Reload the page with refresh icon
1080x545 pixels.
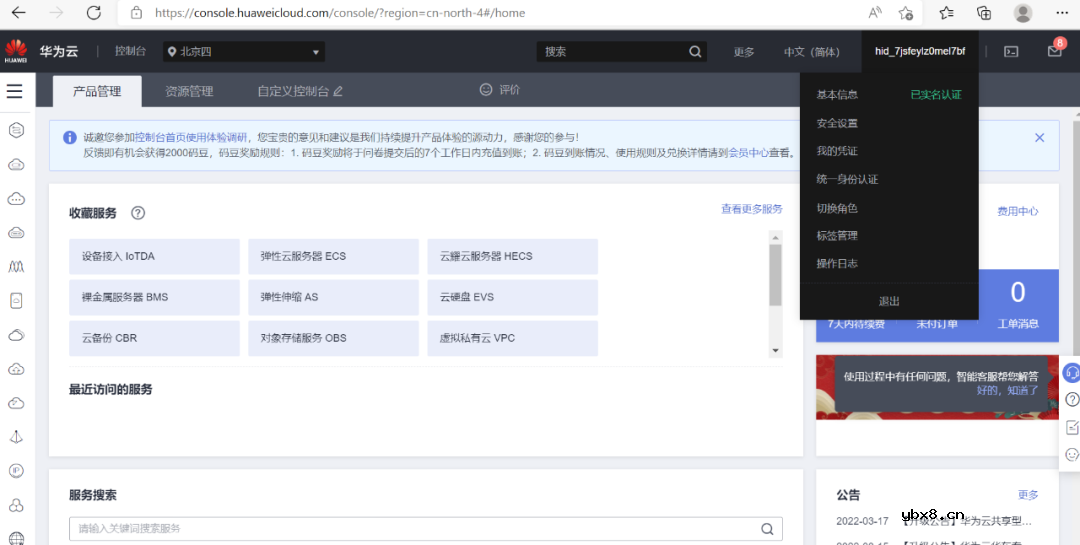click(x=94, y=13)
